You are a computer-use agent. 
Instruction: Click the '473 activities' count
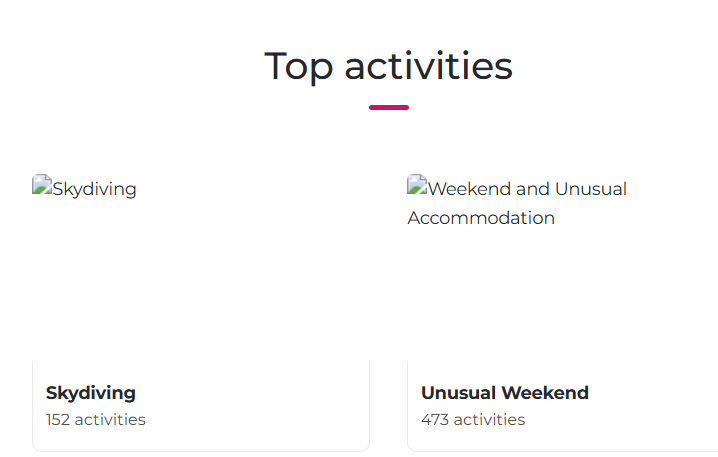[473, 420]
